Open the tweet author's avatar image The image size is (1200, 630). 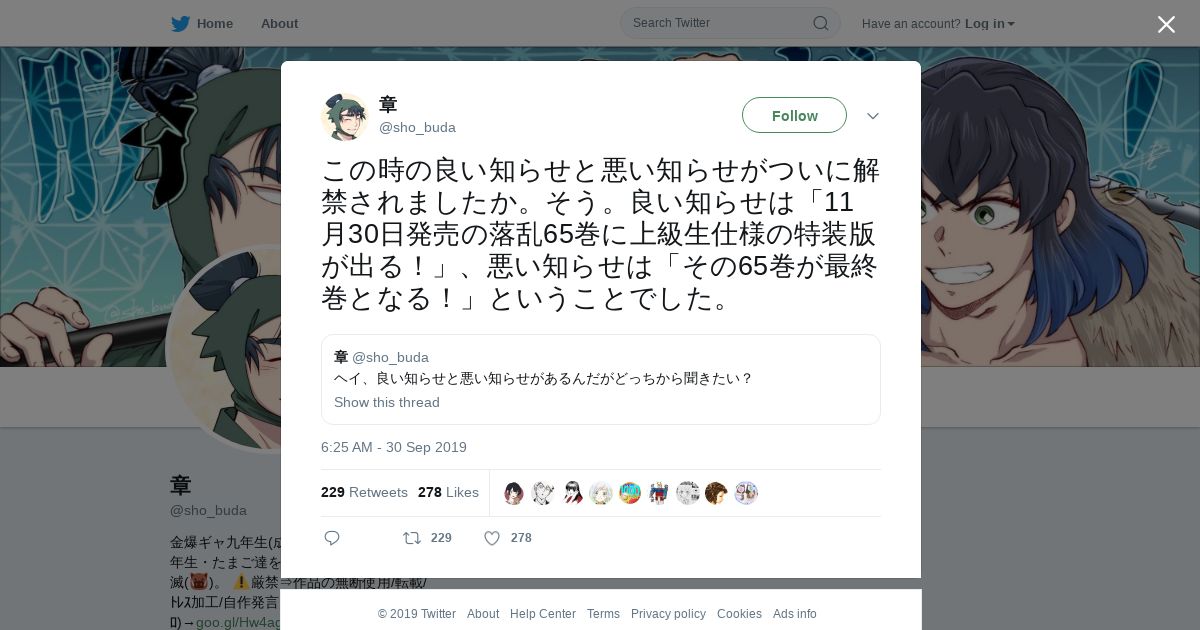345,116
